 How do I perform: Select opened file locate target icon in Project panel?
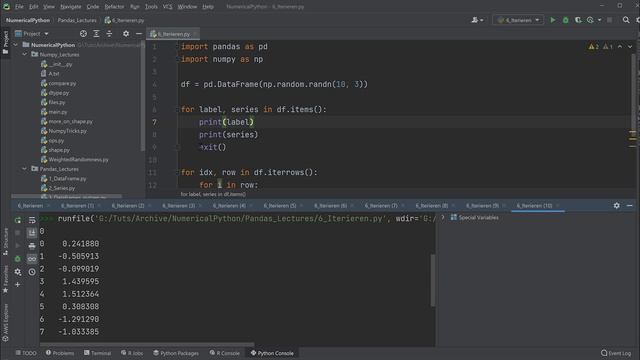[83, 33]
